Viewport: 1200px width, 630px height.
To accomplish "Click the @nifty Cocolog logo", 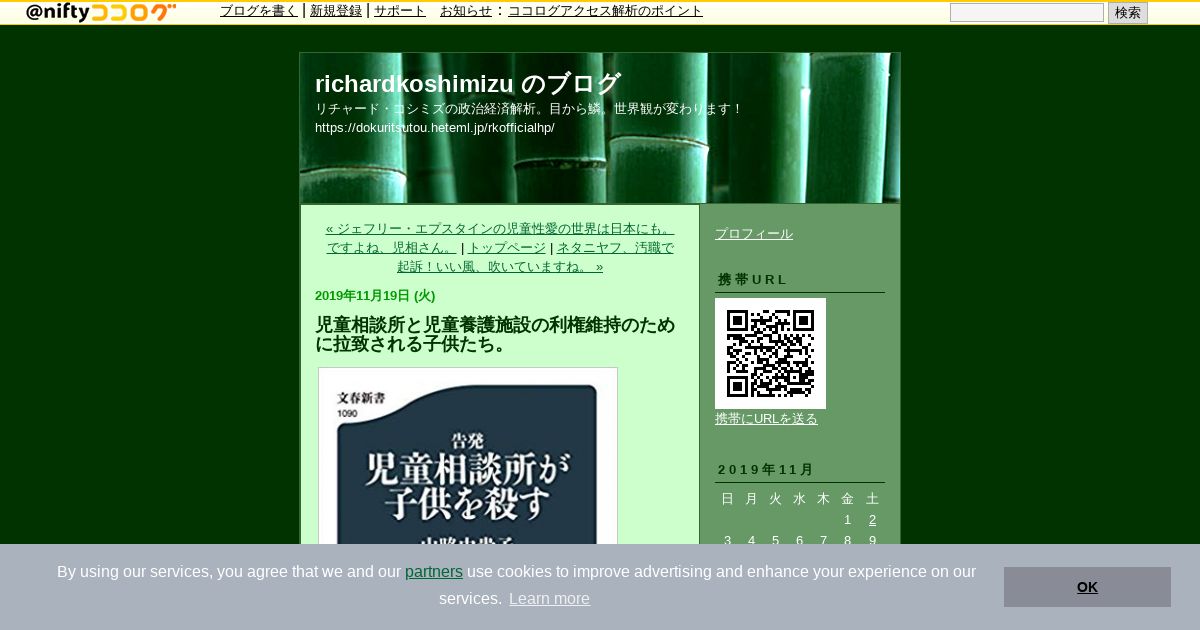I will click(101, 12).
